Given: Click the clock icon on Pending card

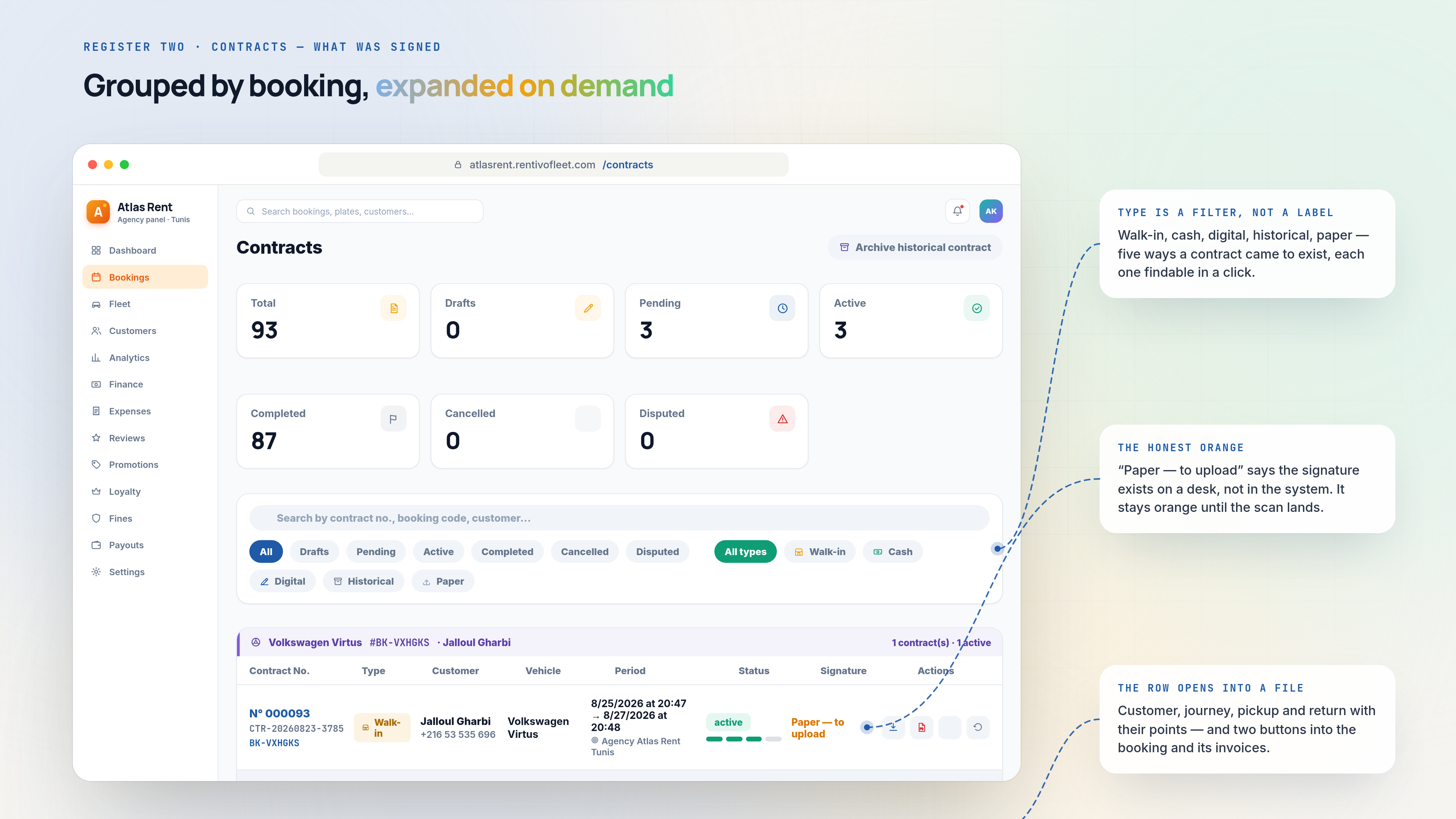Looking at the screenshot, I should [x=782, y=308].
